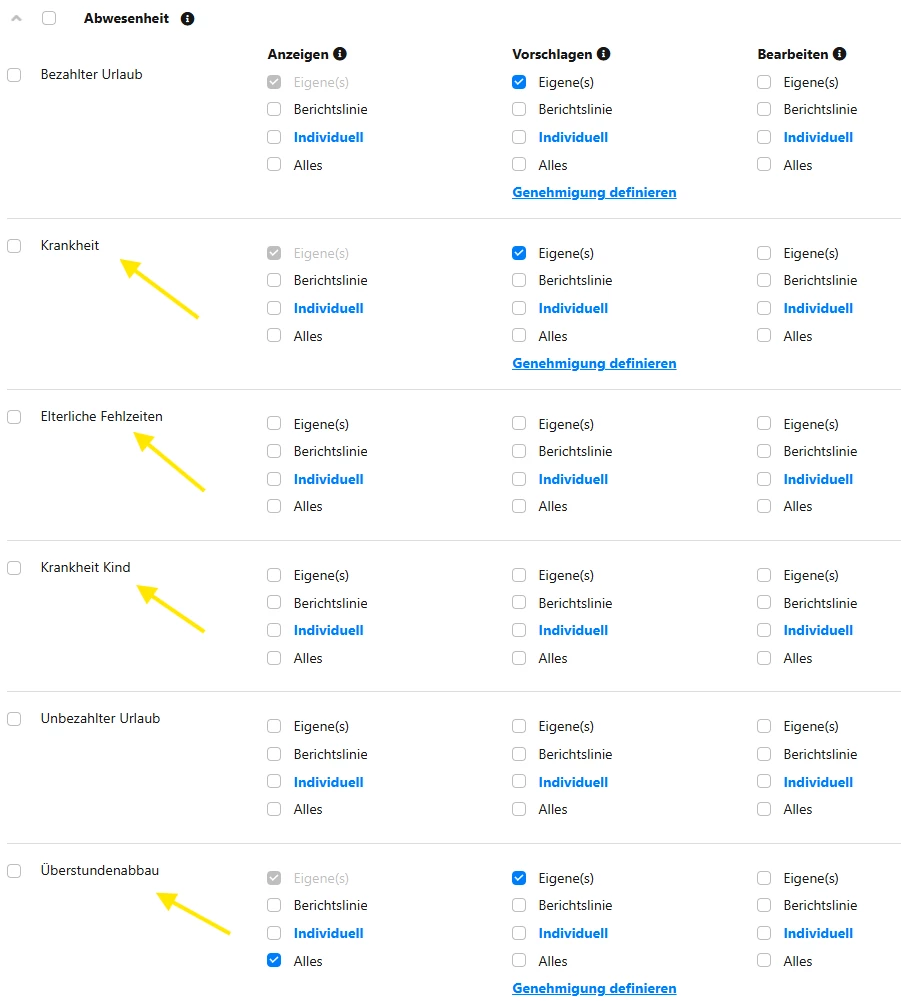Uncheck Alles under Anzeigen for Überstundenabbau
This screenshot has height=1007, width=901.
[x=274, y=960]
